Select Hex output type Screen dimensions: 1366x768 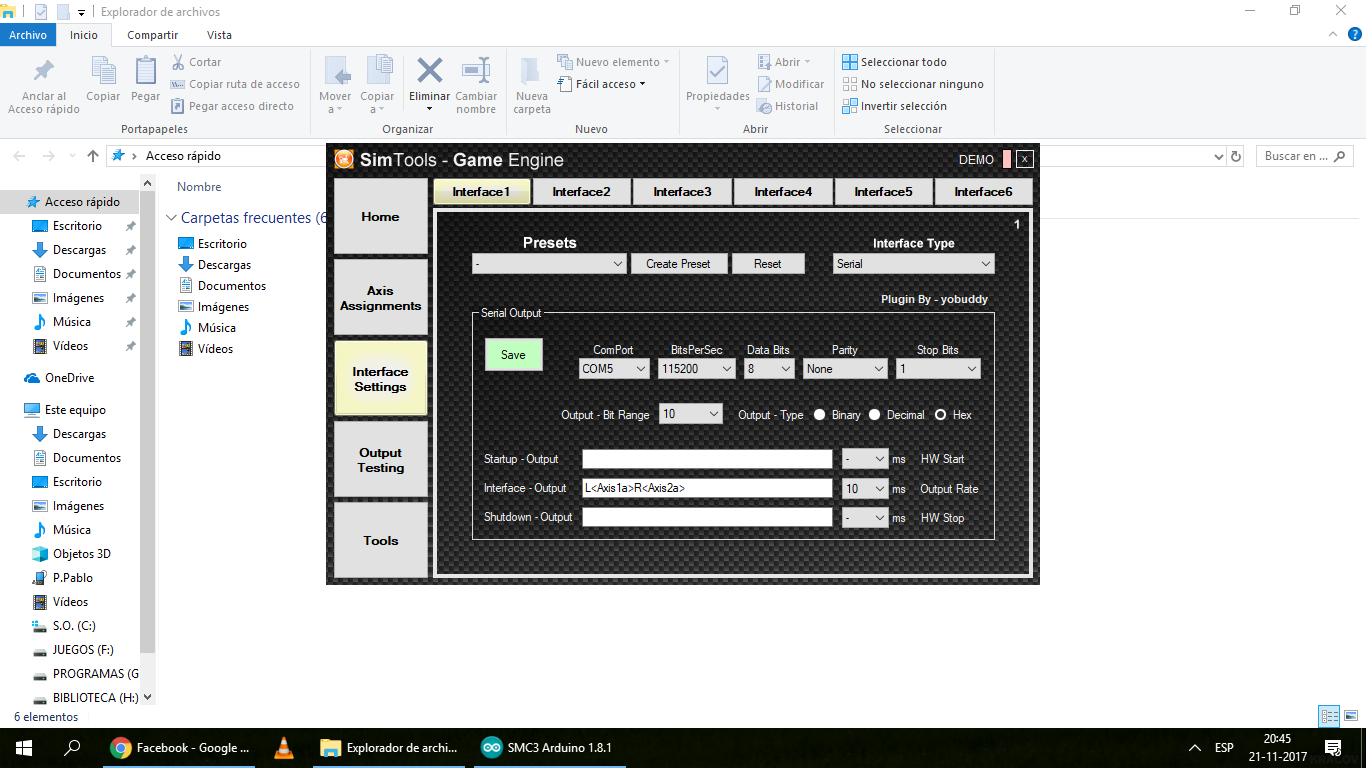(x=940, y=414)
